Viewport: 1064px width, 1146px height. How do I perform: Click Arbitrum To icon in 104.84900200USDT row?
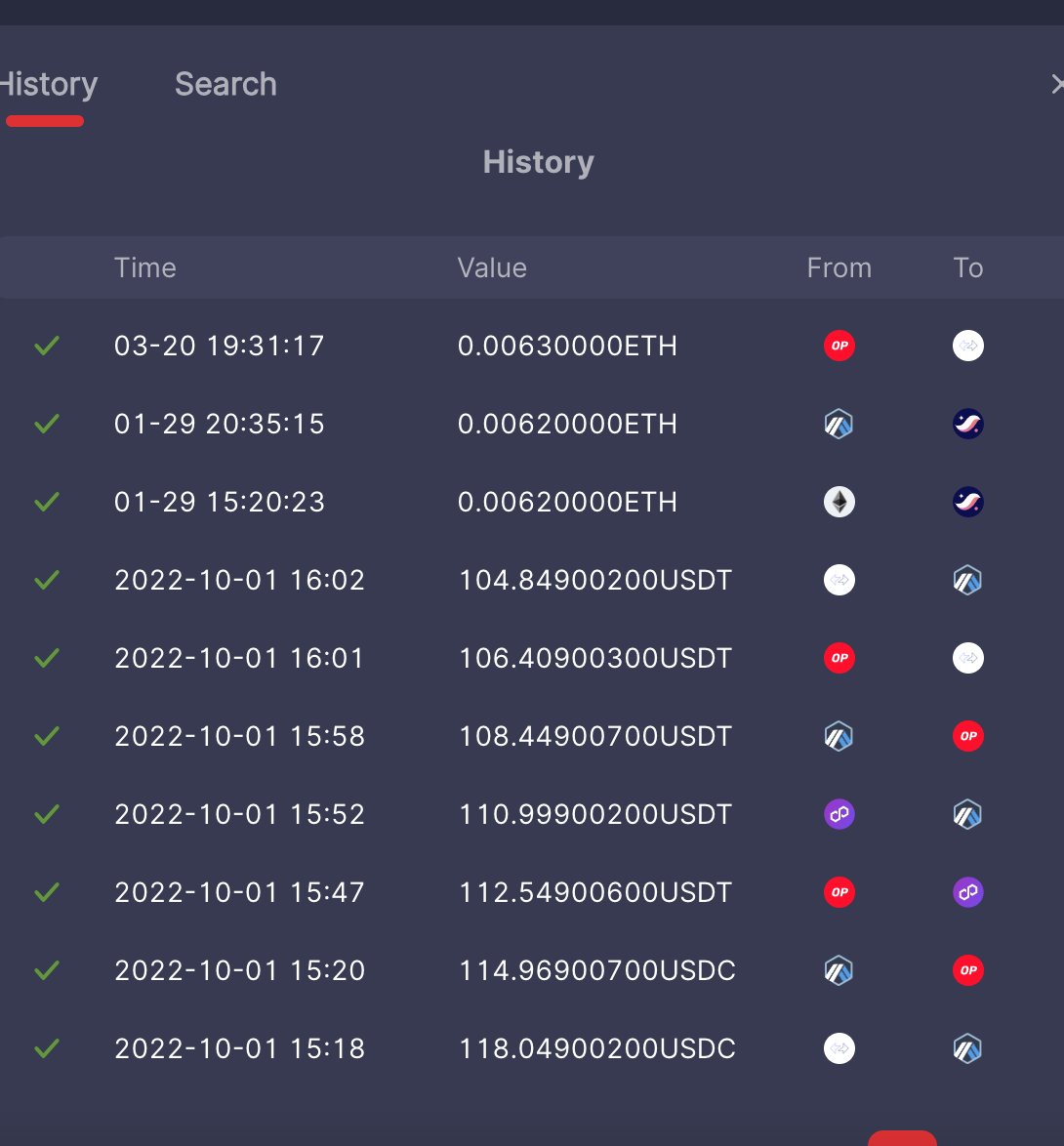(967, 580)
